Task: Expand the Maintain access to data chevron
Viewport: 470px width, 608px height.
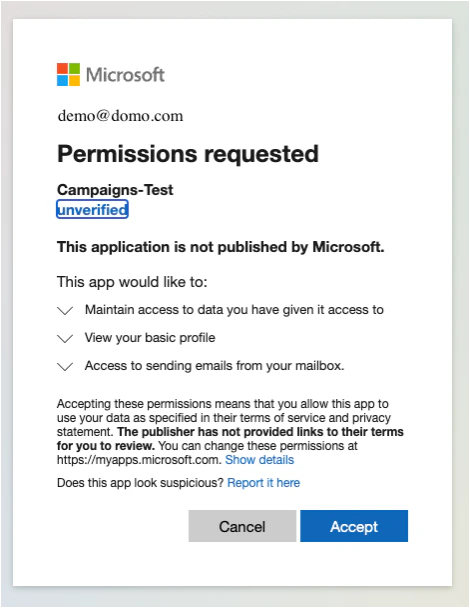Action: pyautogui.click(x=65, y=310)
